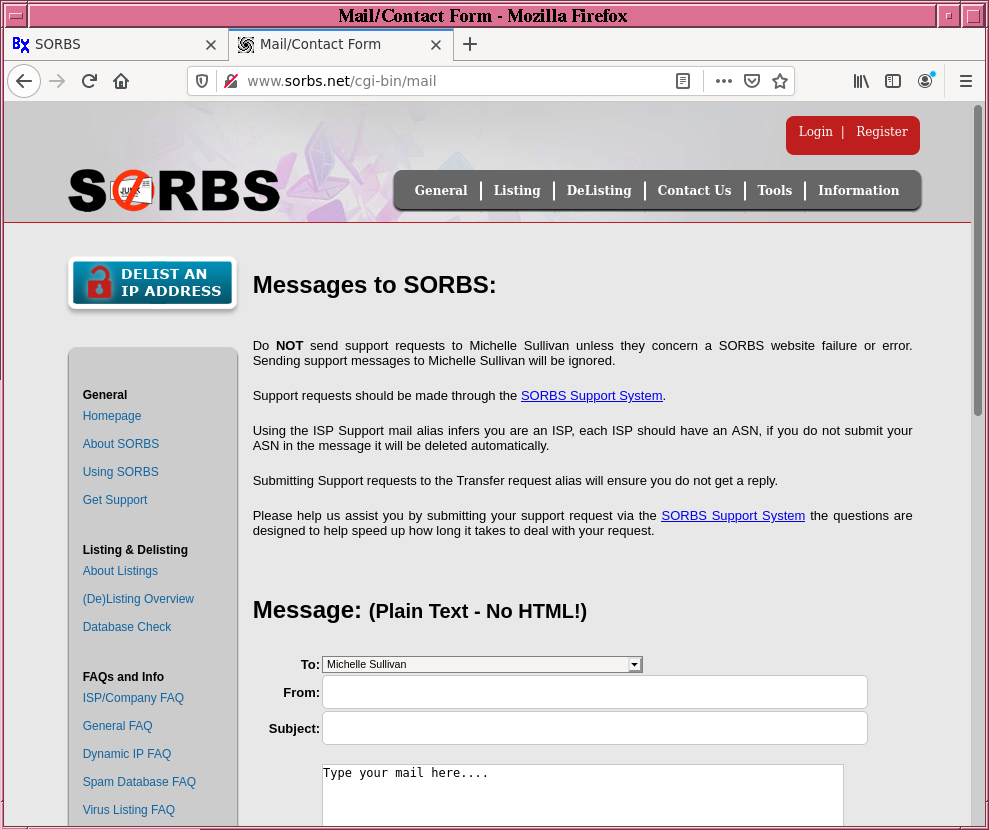Click into the Subject input field
The width and height of the screenshot is (989, 830).
(x=594, y=728)
